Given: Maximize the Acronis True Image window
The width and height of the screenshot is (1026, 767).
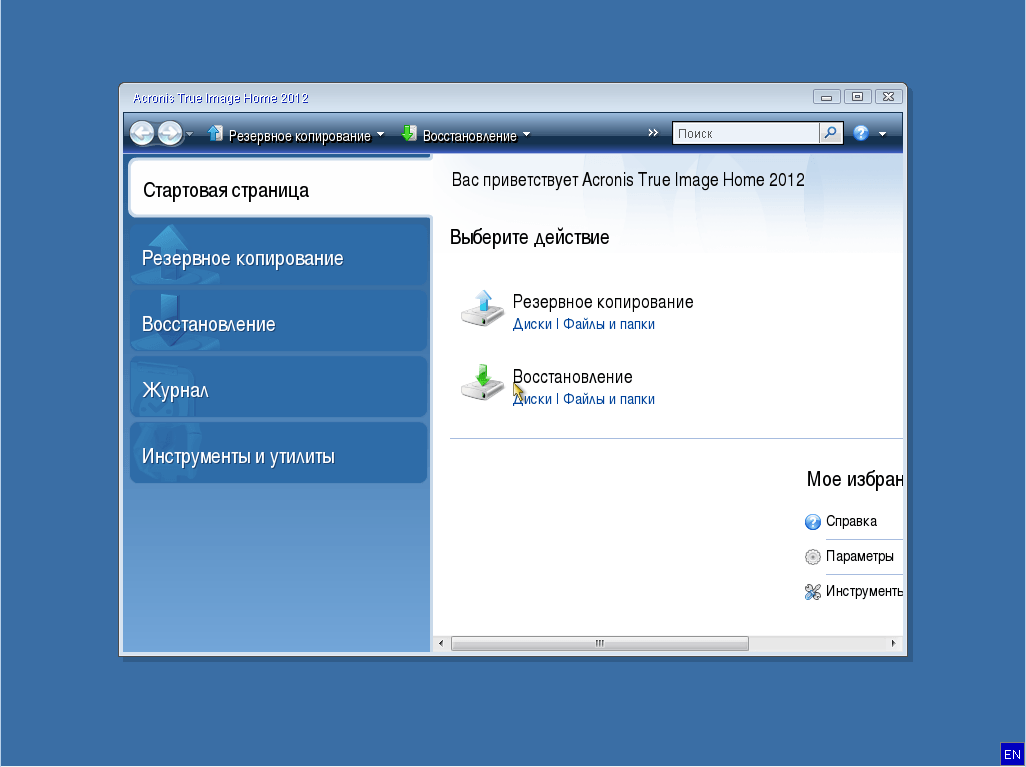Looking at the screenshot, I should tap(857, 97).
